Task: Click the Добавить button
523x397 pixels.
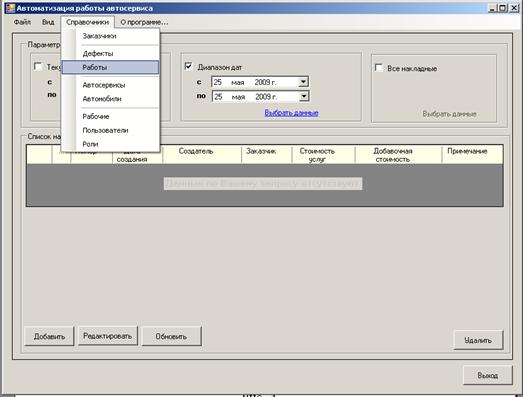Action: tap(49, 336)
